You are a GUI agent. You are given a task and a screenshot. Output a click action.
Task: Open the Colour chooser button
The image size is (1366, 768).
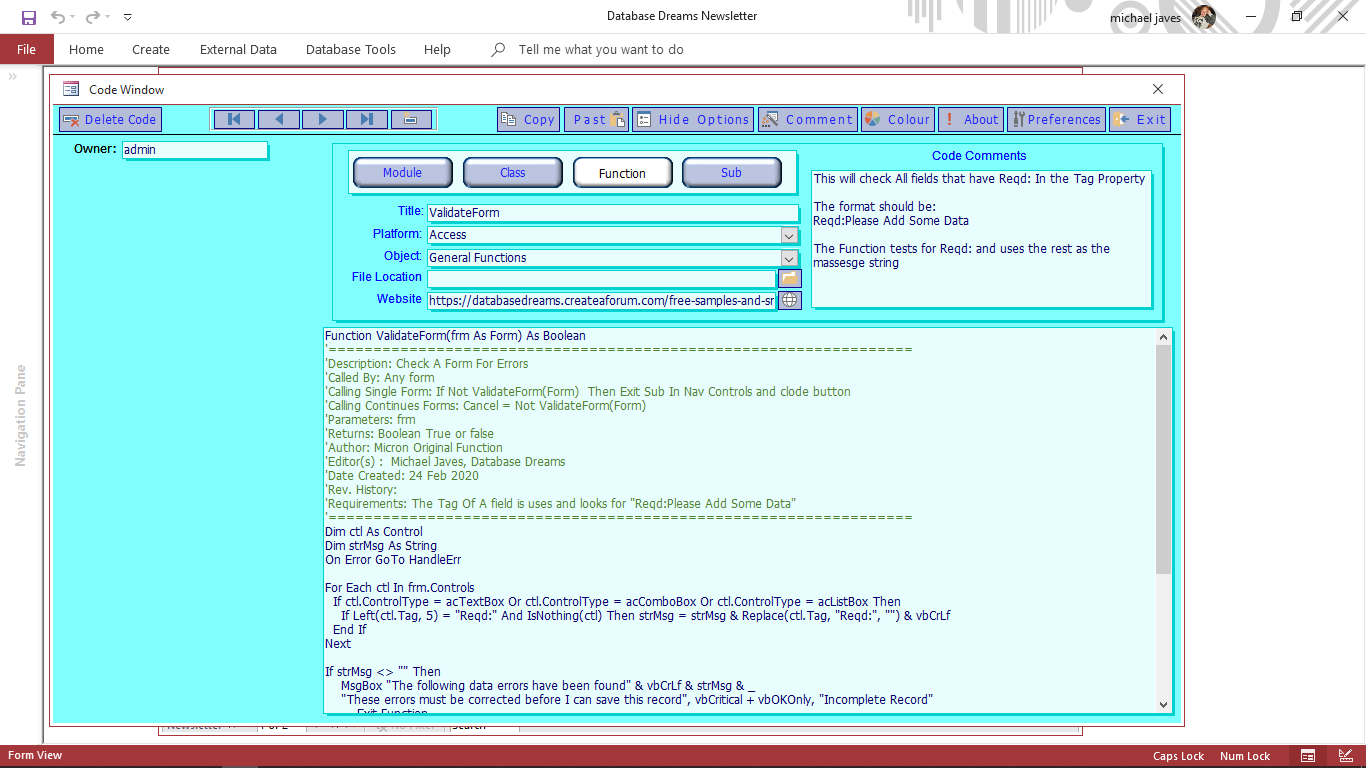pyautogui.click(x=898, y=120)
